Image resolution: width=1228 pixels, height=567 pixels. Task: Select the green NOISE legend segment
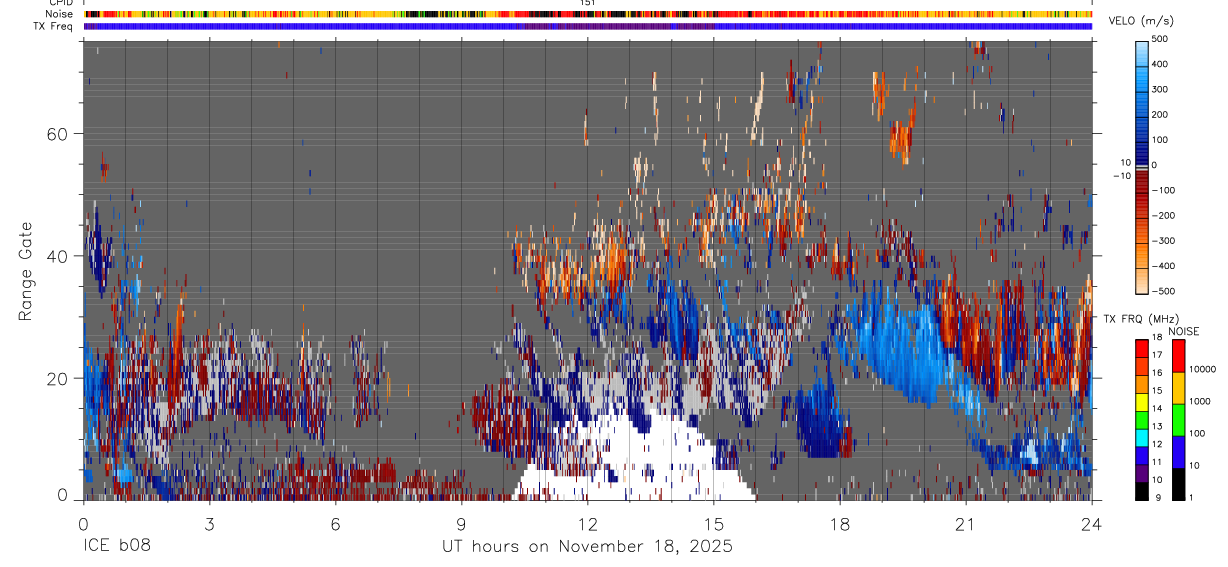pyautogui.click(x=1179, y=420)
